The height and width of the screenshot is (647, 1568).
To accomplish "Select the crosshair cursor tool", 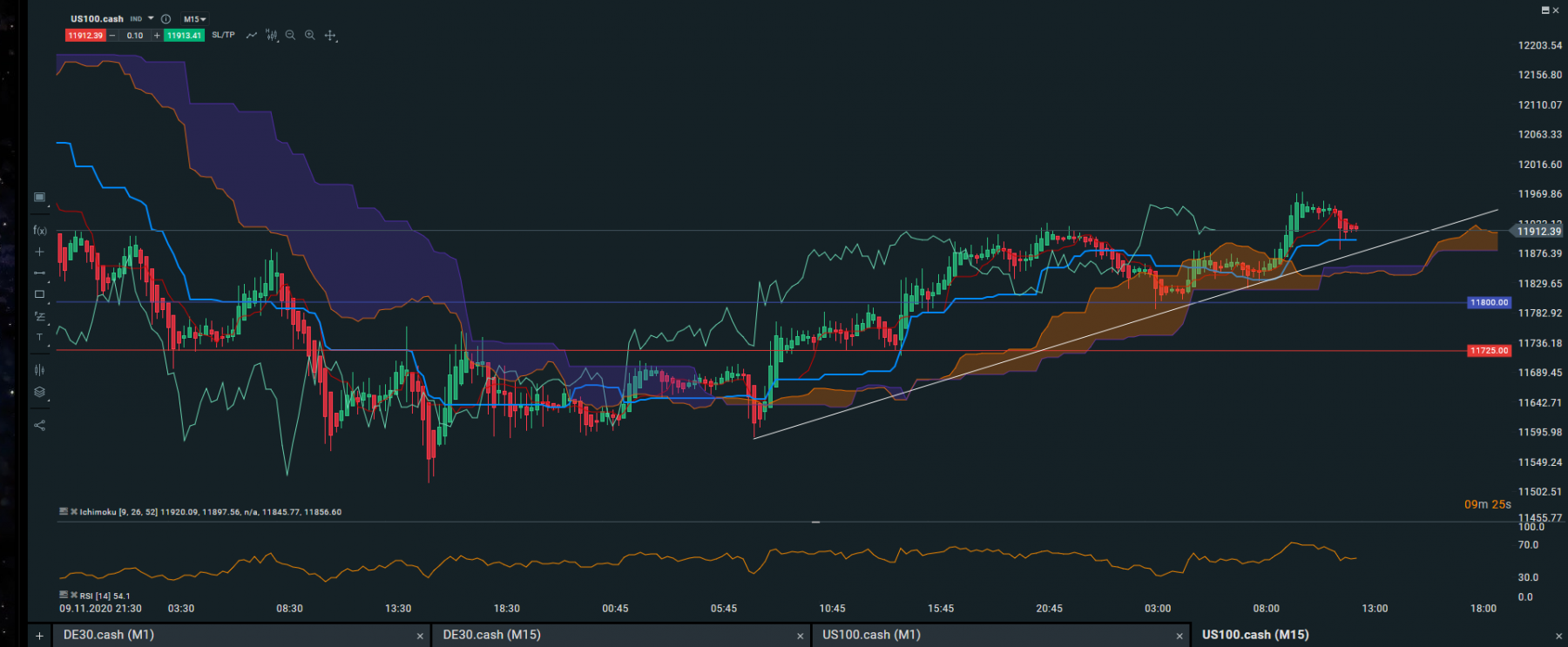I will [39, 252].
